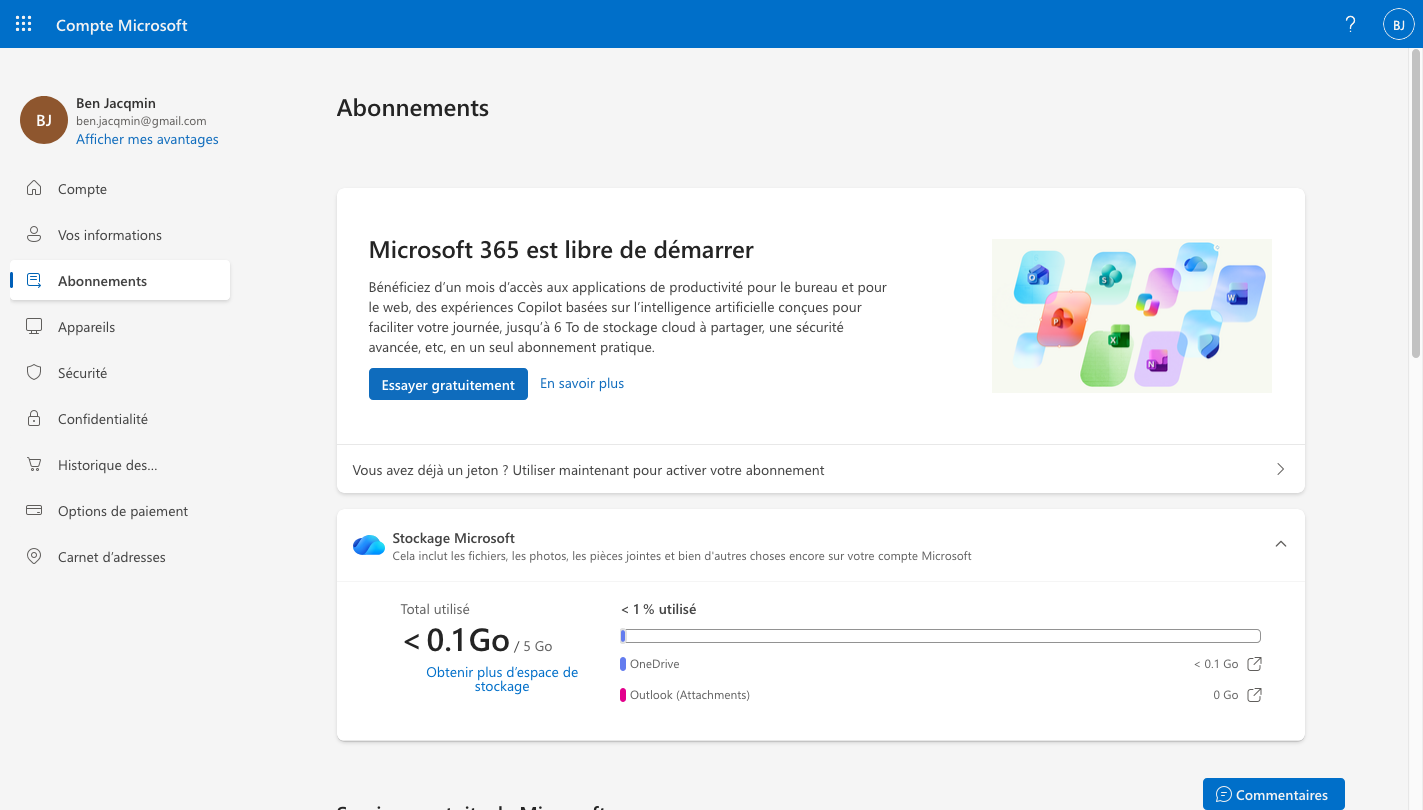1423x810 pixels.
Task: Click the 'Abonnements' page title
Action: [413, 108]
